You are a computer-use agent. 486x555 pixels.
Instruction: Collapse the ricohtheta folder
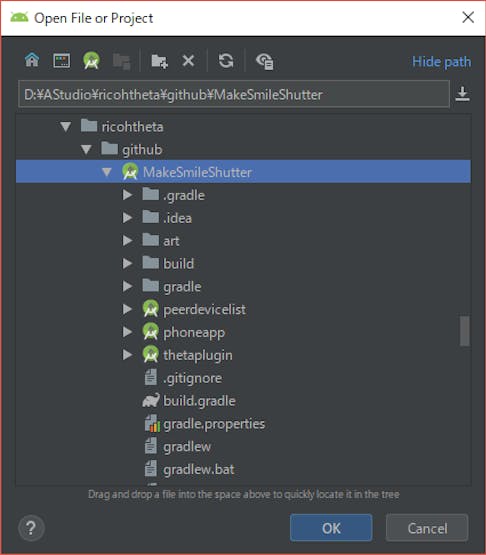[x=65, y=127]
